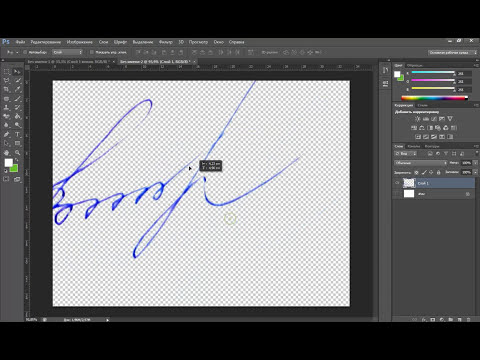Select the Zoom tool

point(17,152)
